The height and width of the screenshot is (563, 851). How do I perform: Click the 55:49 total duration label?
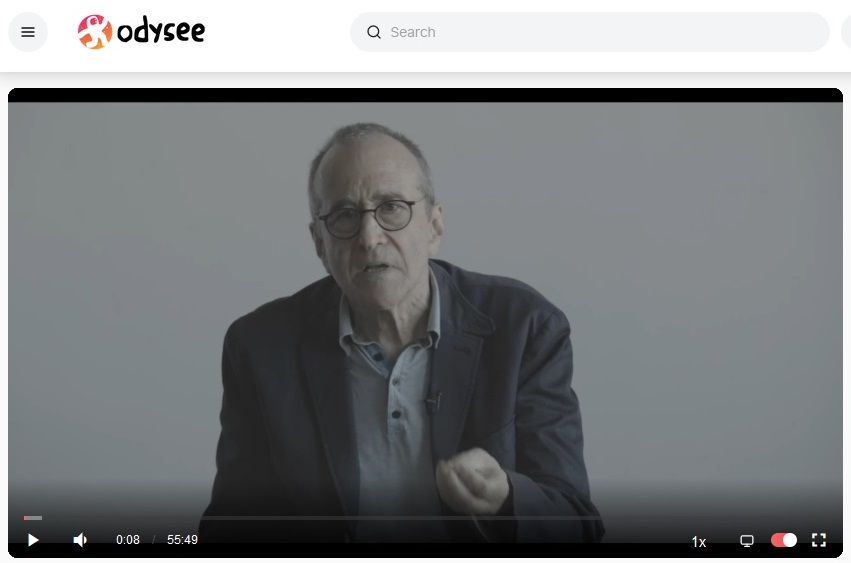point(182,540)
